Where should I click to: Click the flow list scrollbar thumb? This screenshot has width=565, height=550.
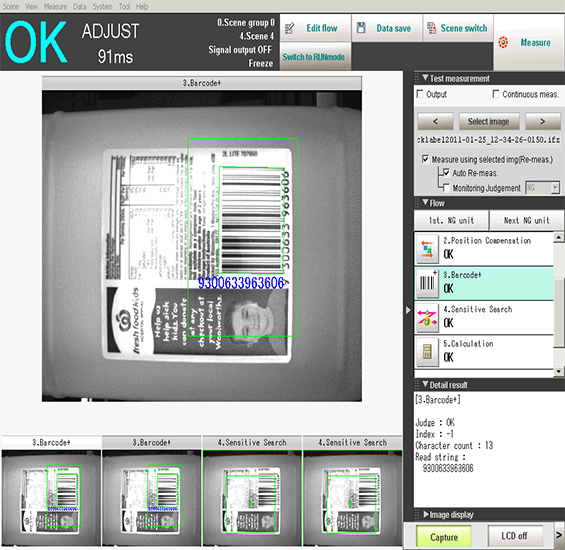[x=559, y=313]
